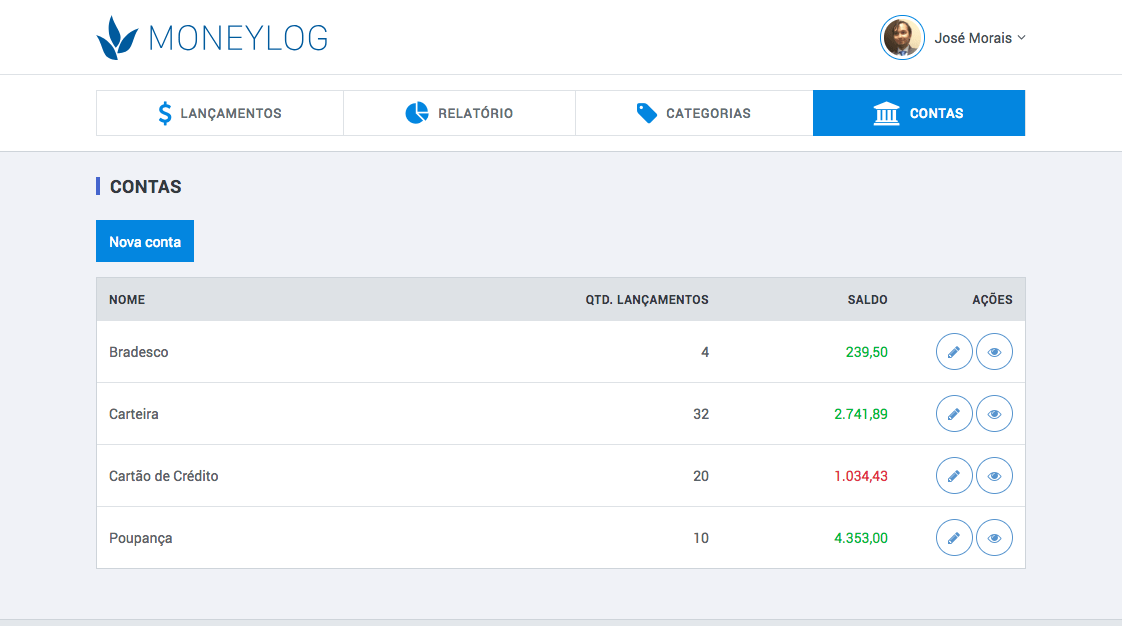The width and height of the screenshot is (1122, 626).
Task: View the Poupança account with the eye icon
Action: (x=994, y=537)
